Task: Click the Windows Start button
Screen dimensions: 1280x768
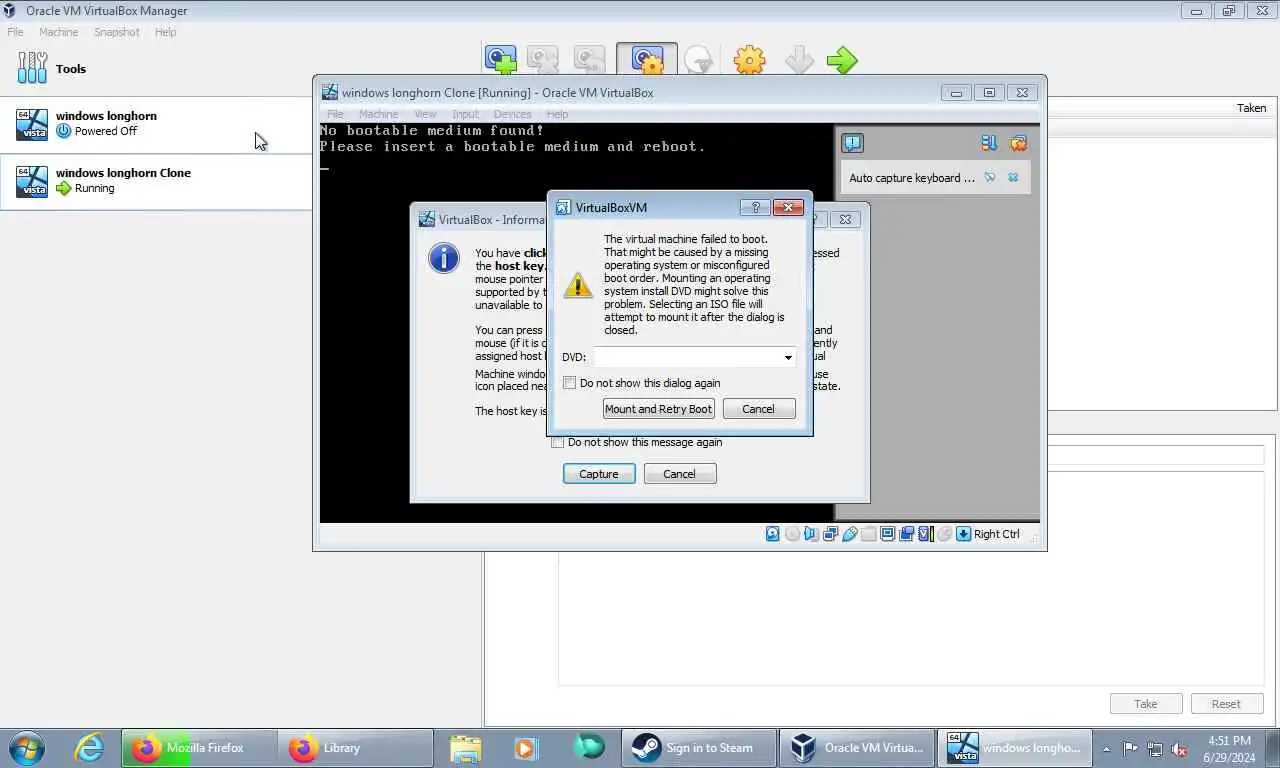Action: [x=26, y=748]
